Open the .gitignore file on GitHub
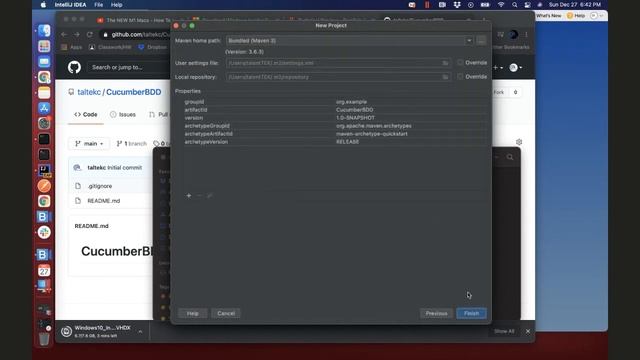640x360 pixels. pos(100,186)
